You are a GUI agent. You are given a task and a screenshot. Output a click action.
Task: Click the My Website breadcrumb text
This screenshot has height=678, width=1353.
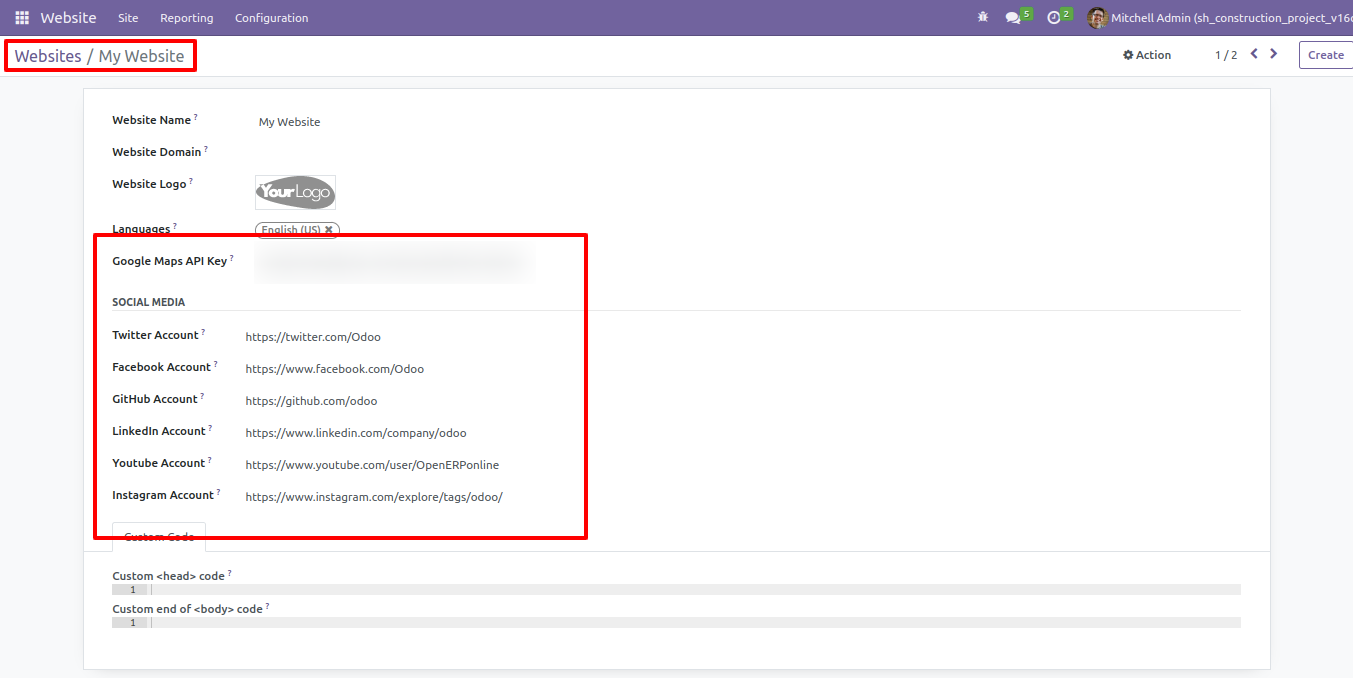coord(141,56)
